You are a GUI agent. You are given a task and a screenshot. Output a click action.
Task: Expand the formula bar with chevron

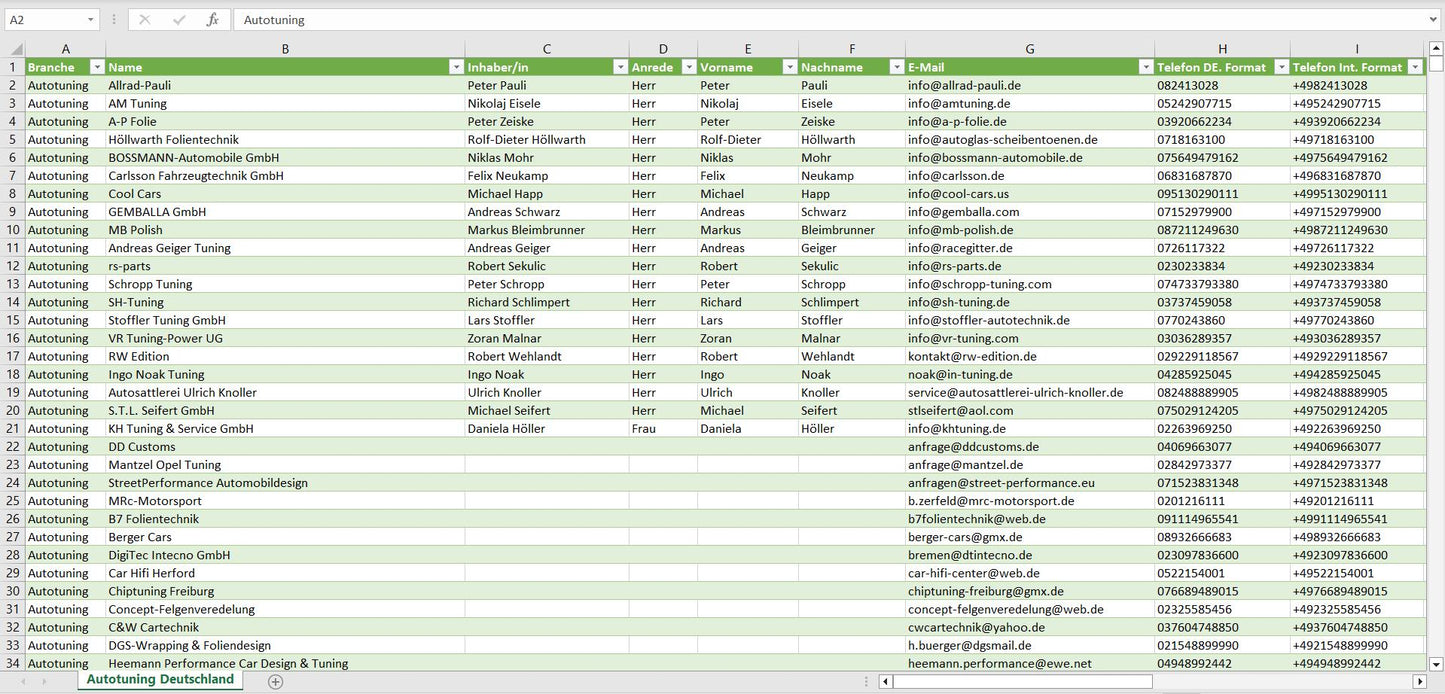point(1435,20)
